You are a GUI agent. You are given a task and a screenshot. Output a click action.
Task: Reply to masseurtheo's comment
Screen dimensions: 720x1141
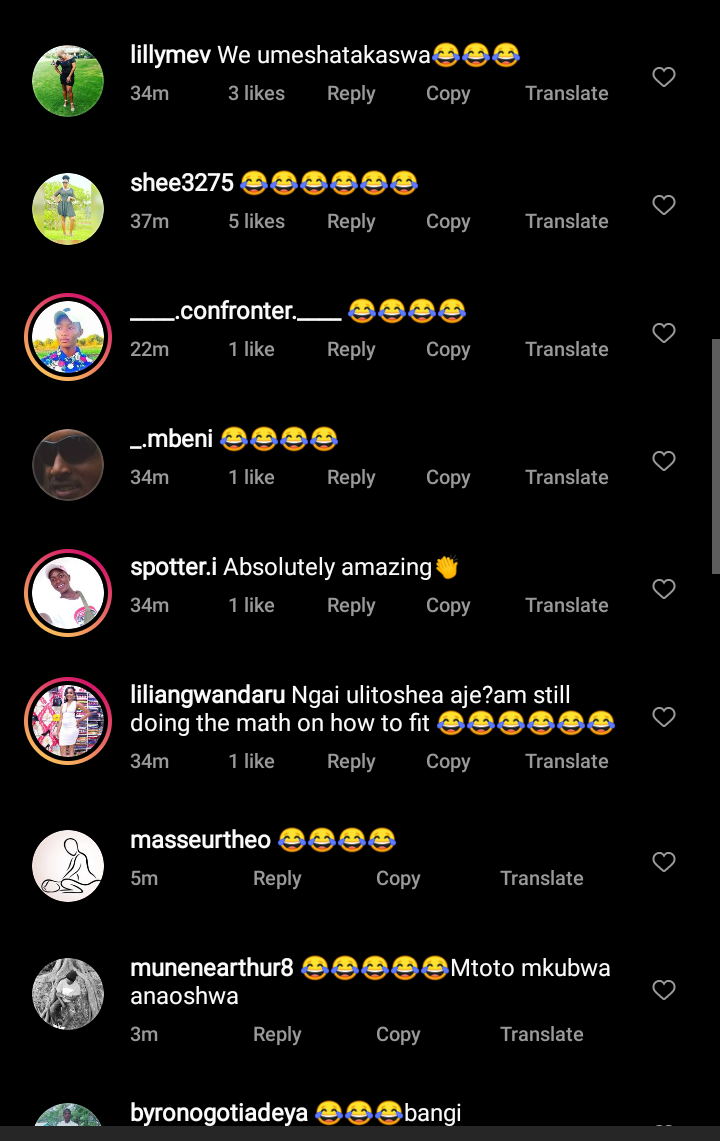277,878
